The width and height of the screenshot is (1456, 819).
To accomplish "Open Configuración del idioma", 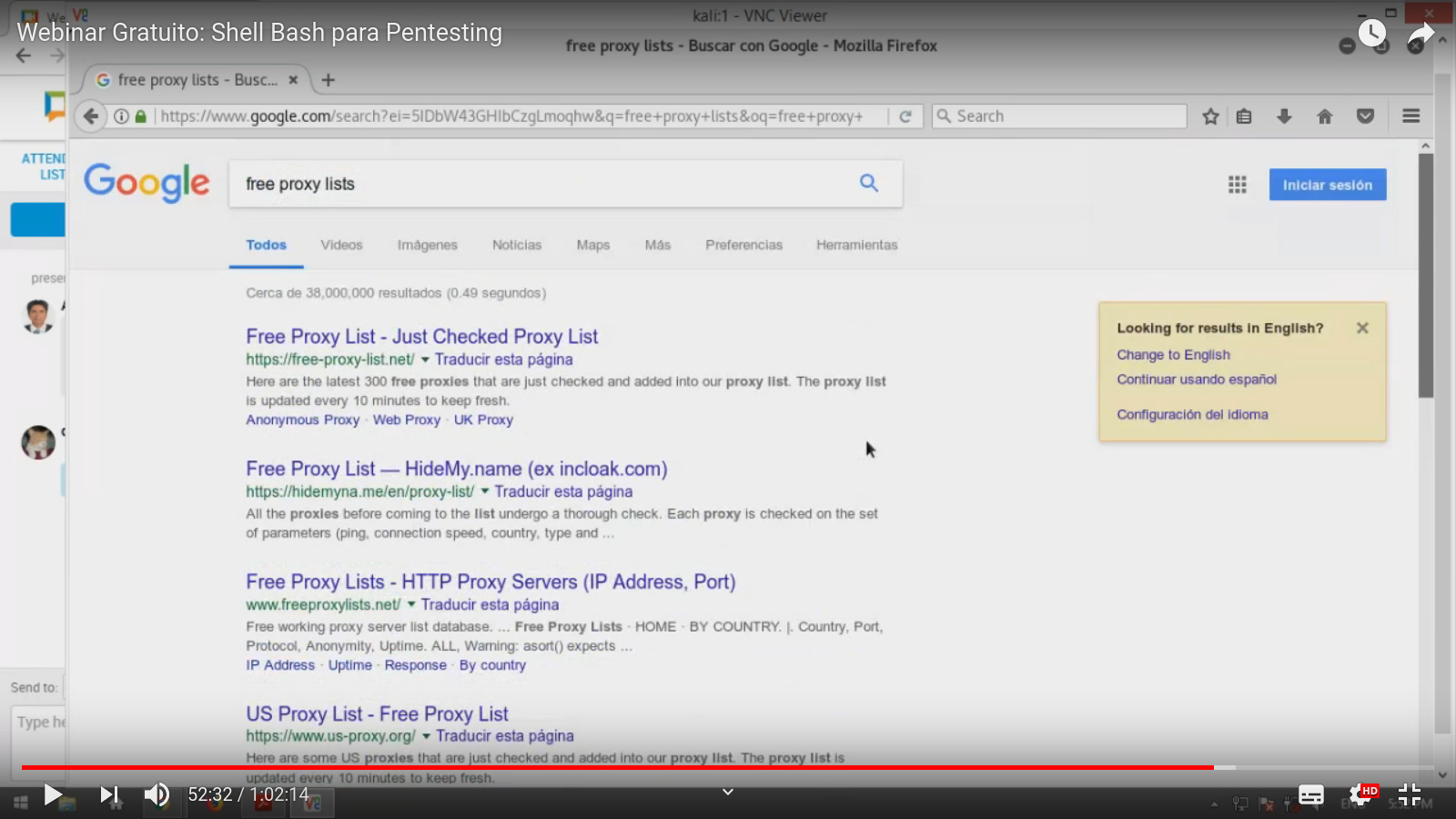I will [x=1192, y=414].
